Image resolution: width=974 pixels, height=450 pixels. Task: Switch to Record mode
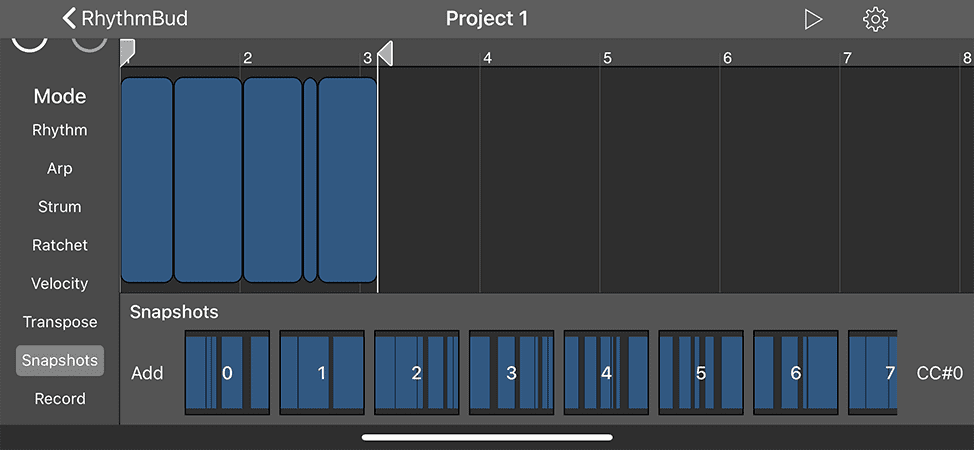pos(60,399)
